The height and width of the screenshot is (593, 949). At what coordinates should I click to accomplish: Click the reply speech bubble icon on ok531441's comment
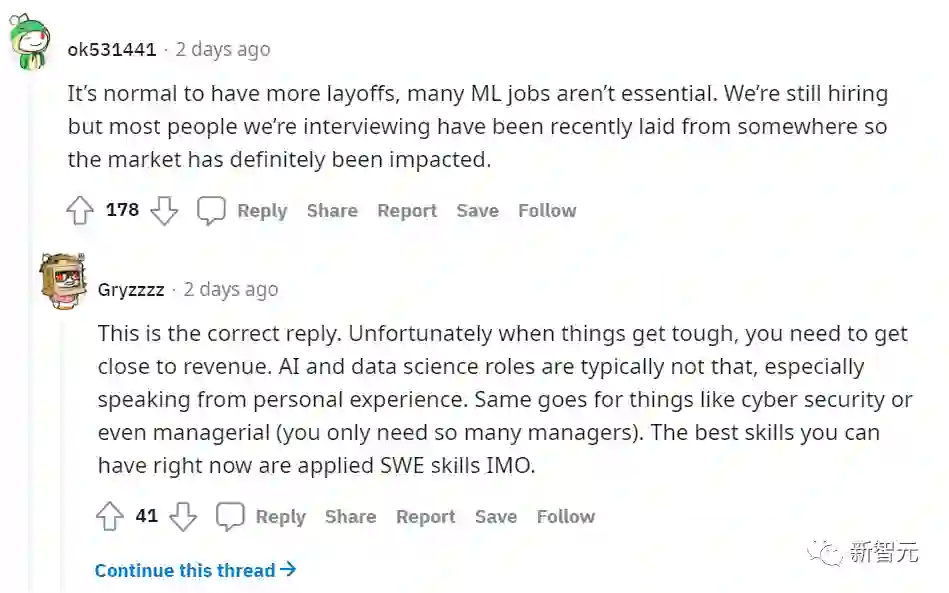tap(211, 211)
